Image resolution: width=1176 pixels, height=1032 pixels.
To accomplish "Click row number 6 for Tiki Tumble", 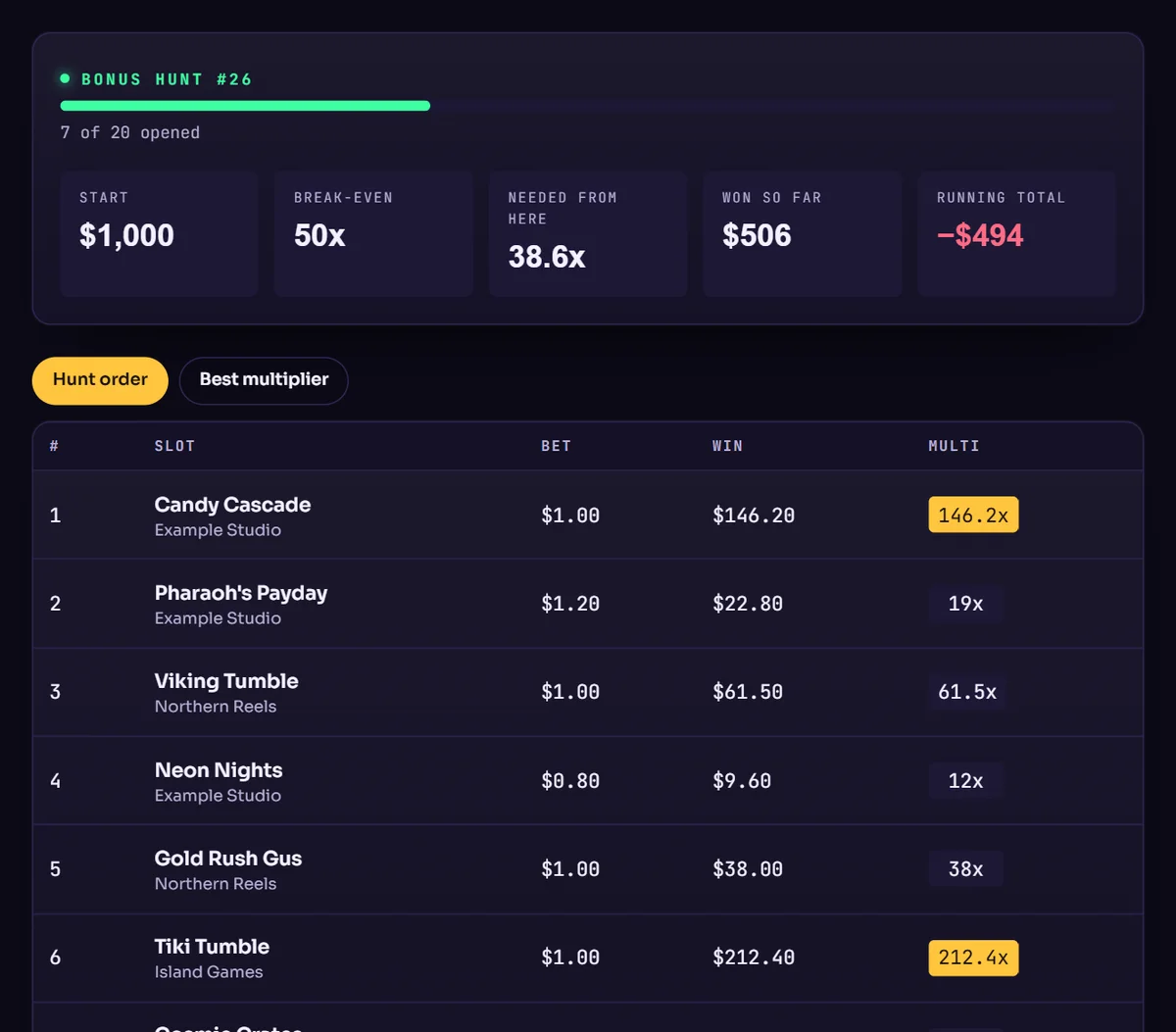I will tap(55, 958).
